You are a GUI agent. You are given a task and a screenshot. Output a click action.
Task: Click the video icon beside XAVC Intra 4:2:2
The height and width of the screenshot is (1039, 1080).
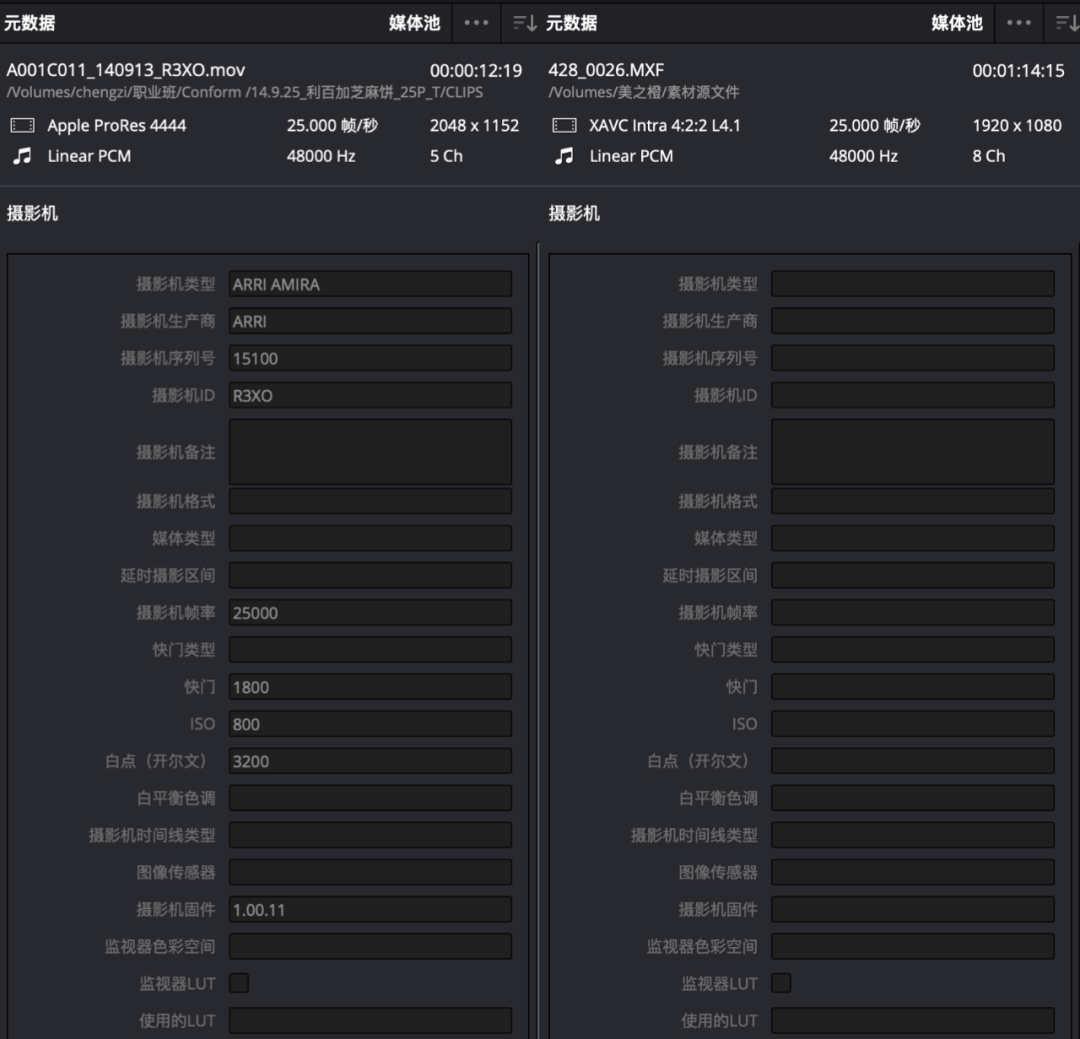[564, 126]
